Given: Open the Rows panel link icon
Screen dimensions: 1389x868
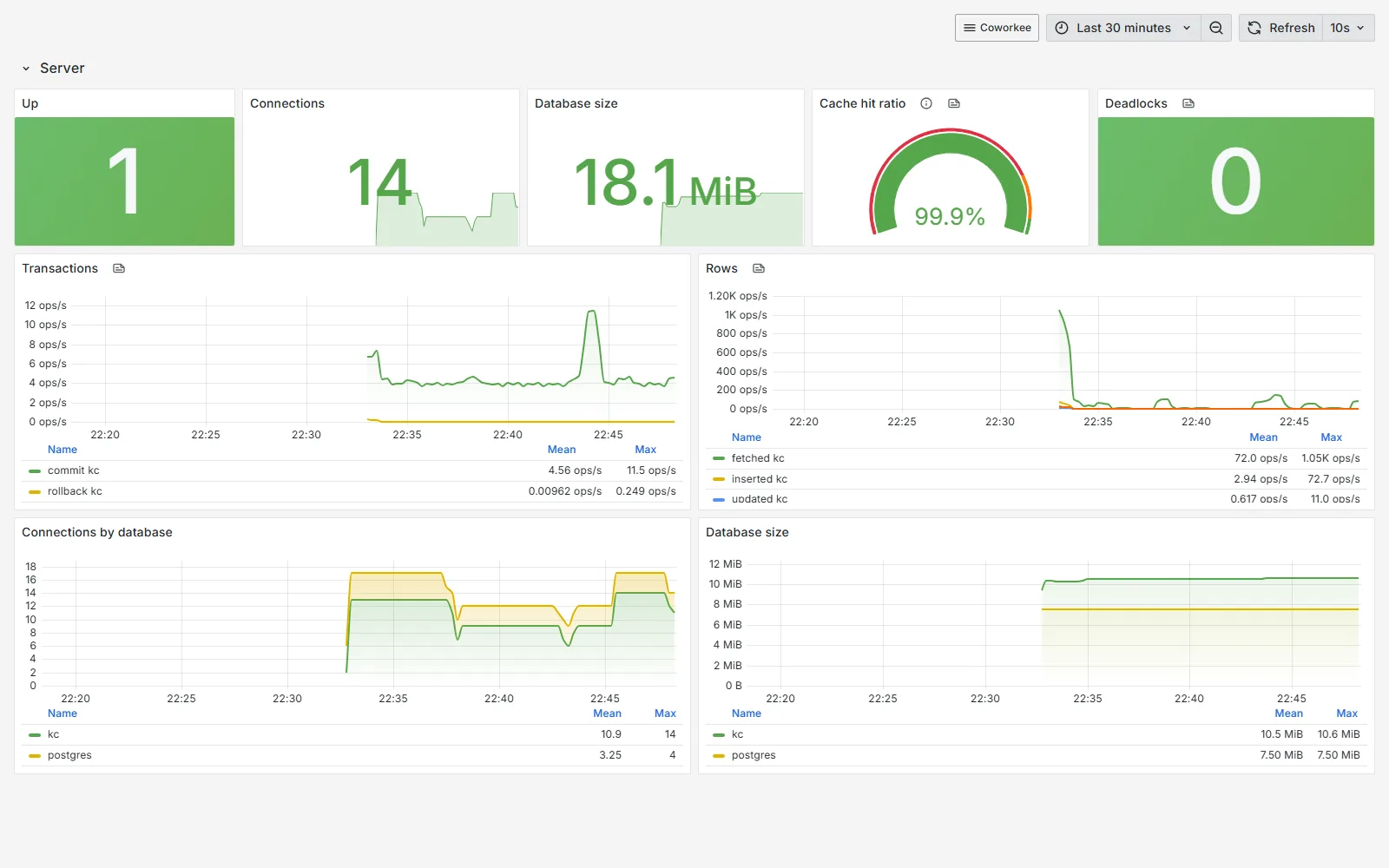Looking at the screenshot, I should 759,268.
